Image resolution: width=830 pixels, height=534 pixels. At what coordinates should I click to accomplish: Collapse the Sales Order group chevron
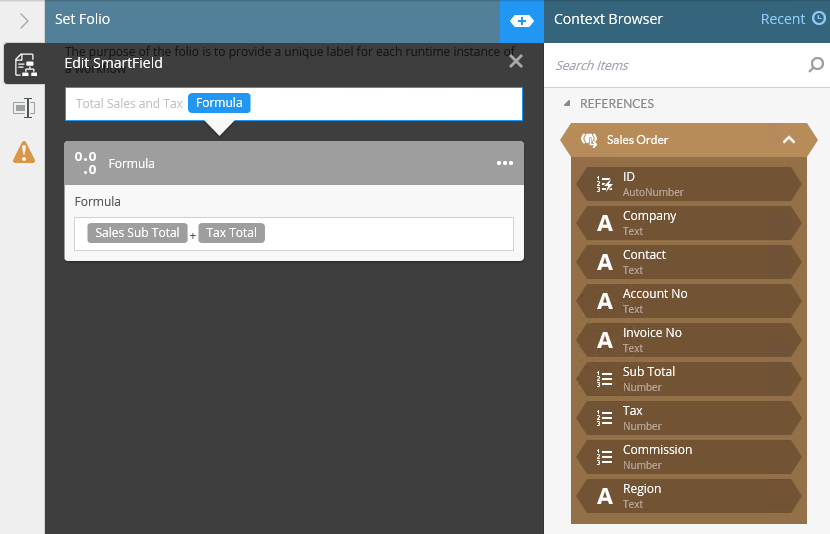[789, 140]
